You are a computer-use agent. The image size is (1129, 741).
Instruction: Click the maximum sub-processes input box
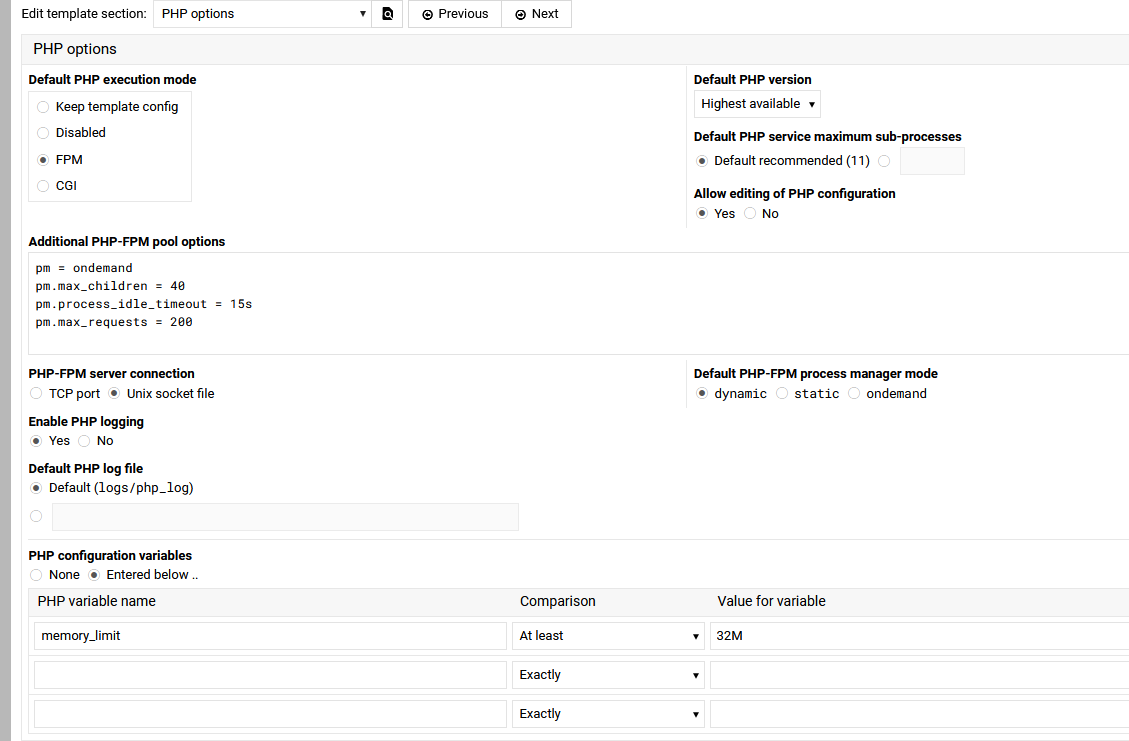pos(932,161)
